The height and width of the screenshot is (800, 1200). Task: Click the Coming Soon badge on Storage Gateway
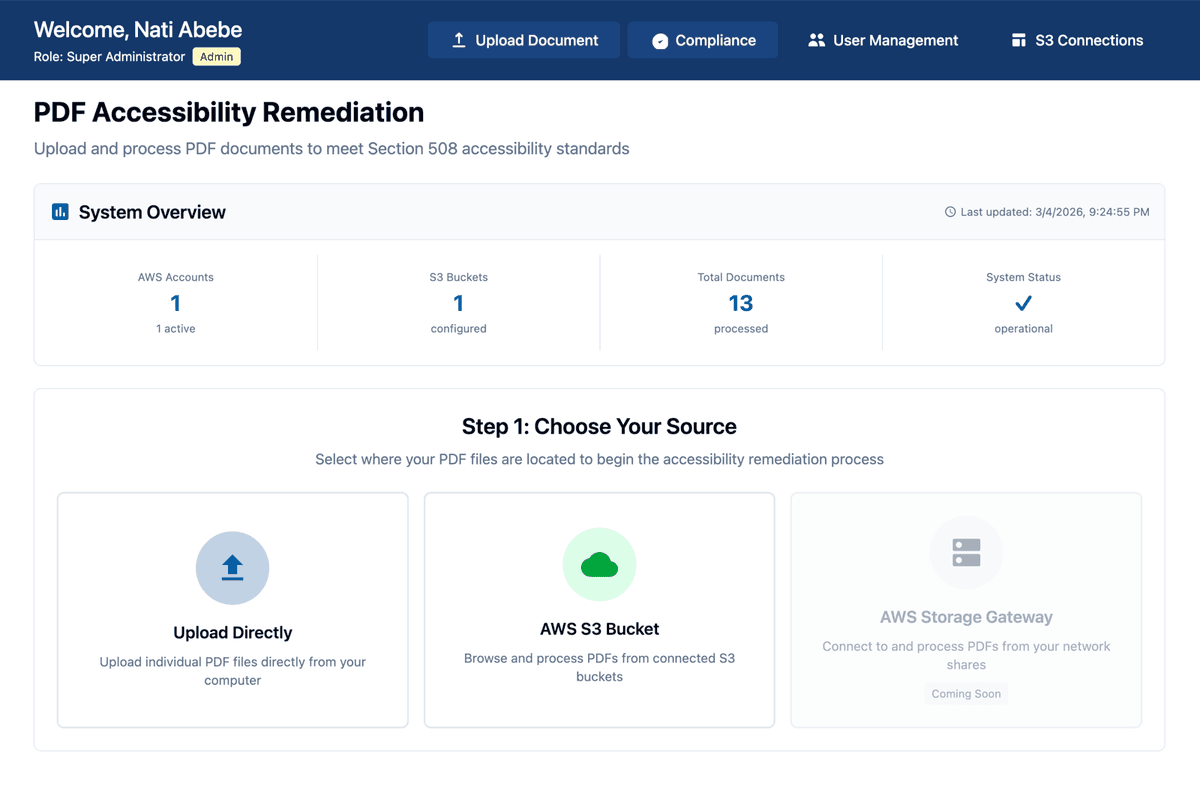click(x=965, y=693)
